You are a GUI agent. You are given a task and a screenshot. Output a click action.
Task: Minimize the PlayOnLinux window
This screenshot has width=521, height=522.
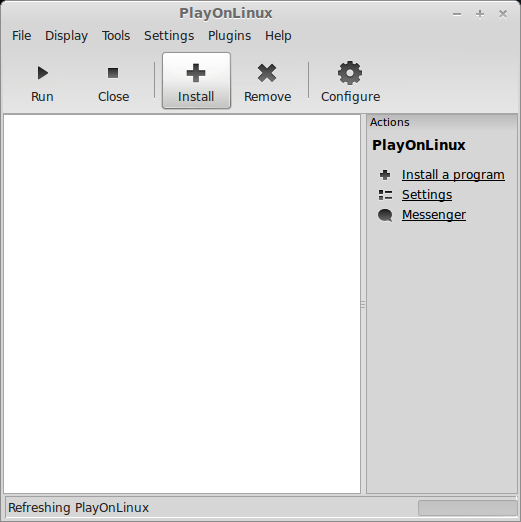click(457, 14)
